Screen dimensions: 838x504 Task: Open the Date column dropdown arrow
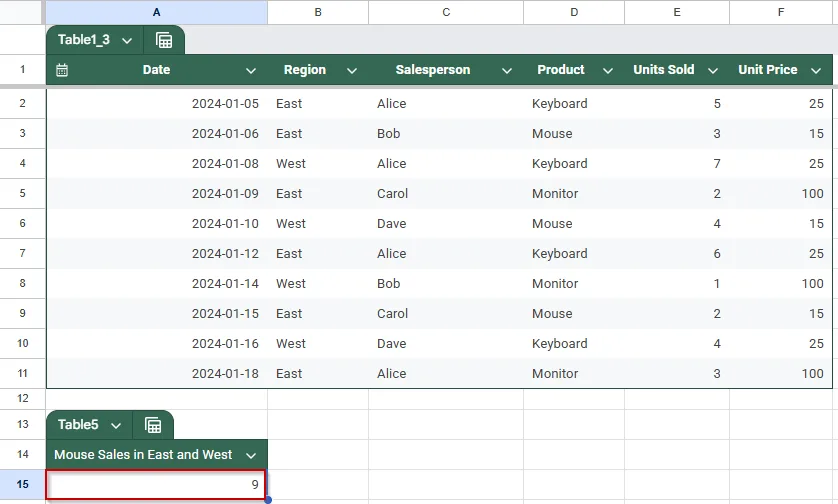251,71
